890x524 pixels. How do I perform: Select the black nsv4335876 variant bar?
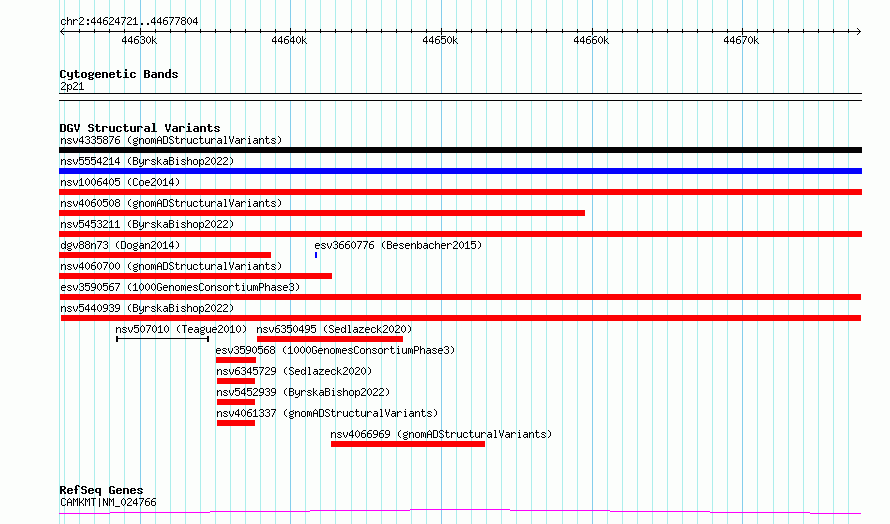[x=460, y=150]
